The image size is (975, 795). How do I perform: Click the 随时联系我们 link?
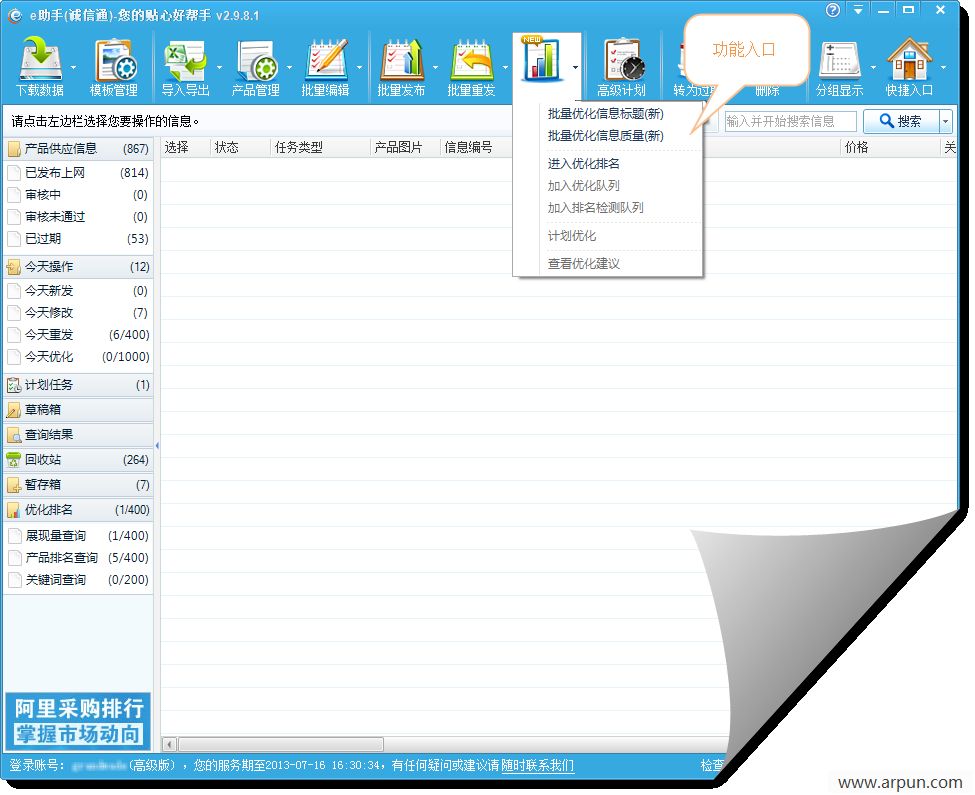pyautogui.click(x=537, y=765)
